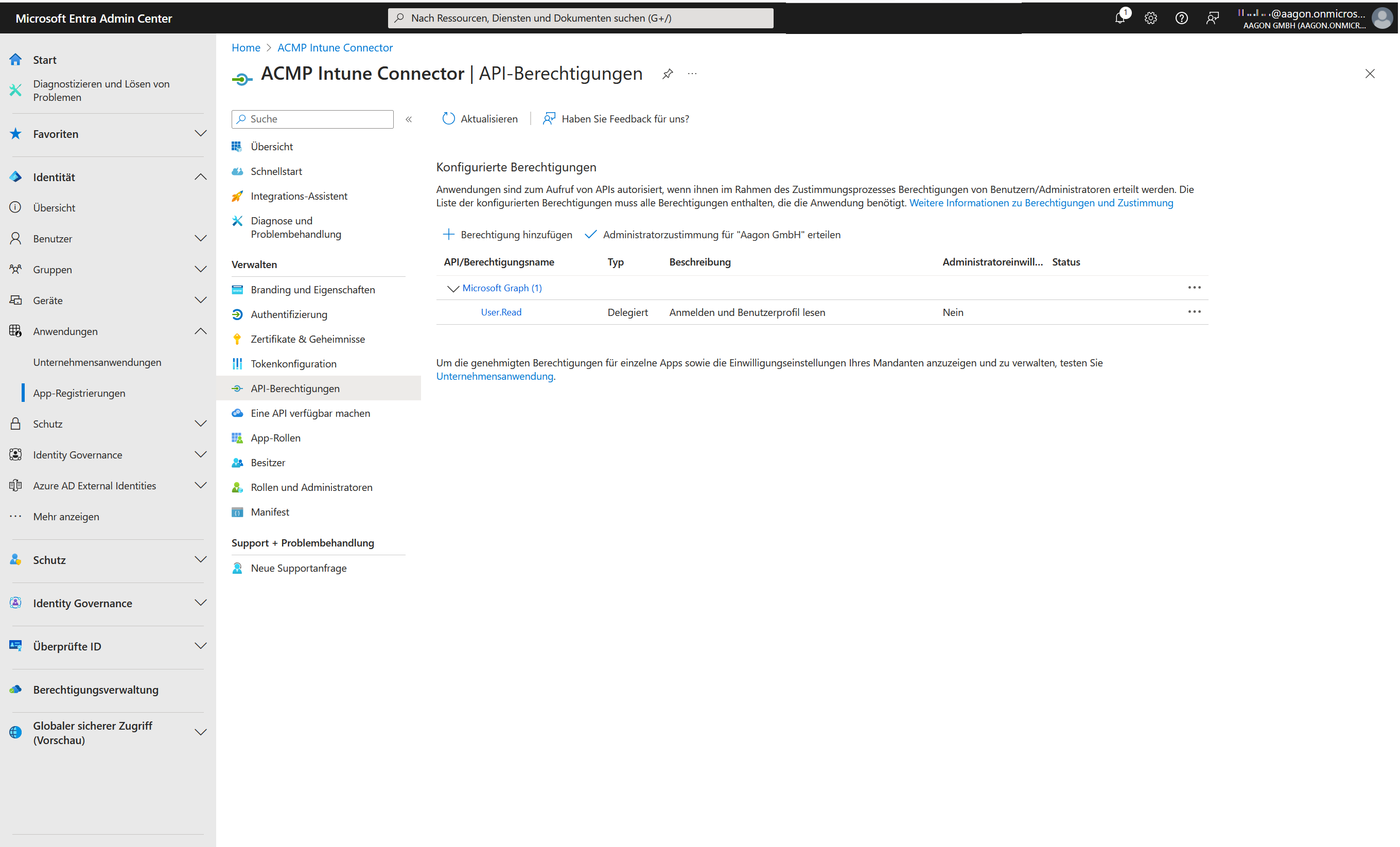The width and height of the screenshot is (1400, 847).
Task: Open Diagnostizieren und Lösen von Problemen
Action: click(101, 91)
